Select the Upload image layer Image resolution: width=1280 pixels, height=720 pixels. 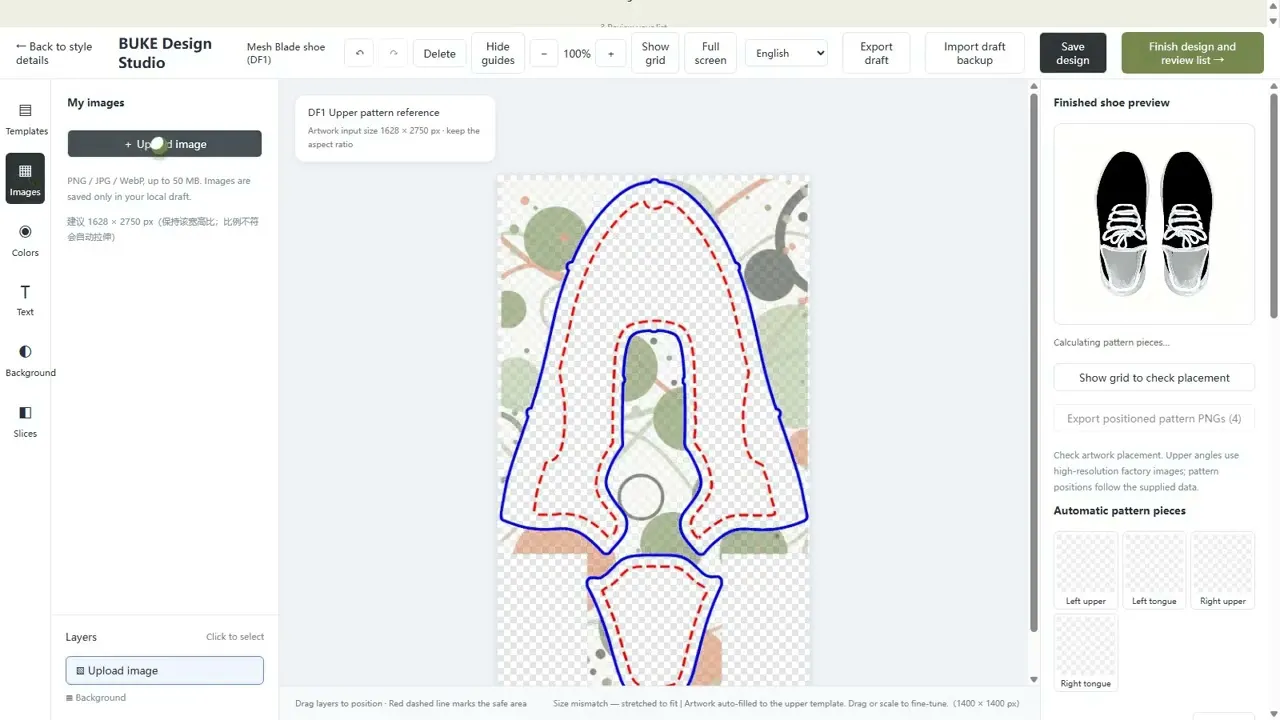coord(165,671)
